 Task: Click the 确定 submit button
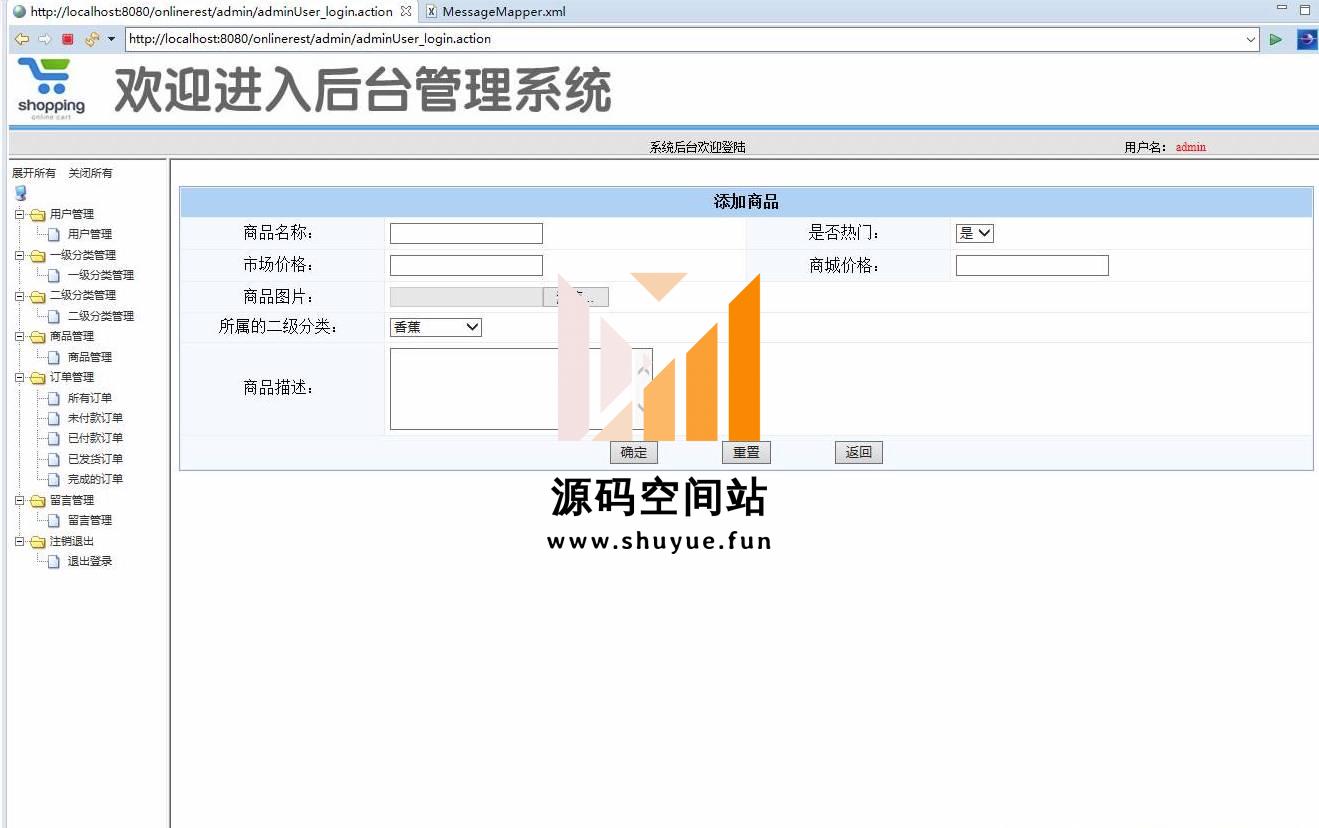click(634, 452)
